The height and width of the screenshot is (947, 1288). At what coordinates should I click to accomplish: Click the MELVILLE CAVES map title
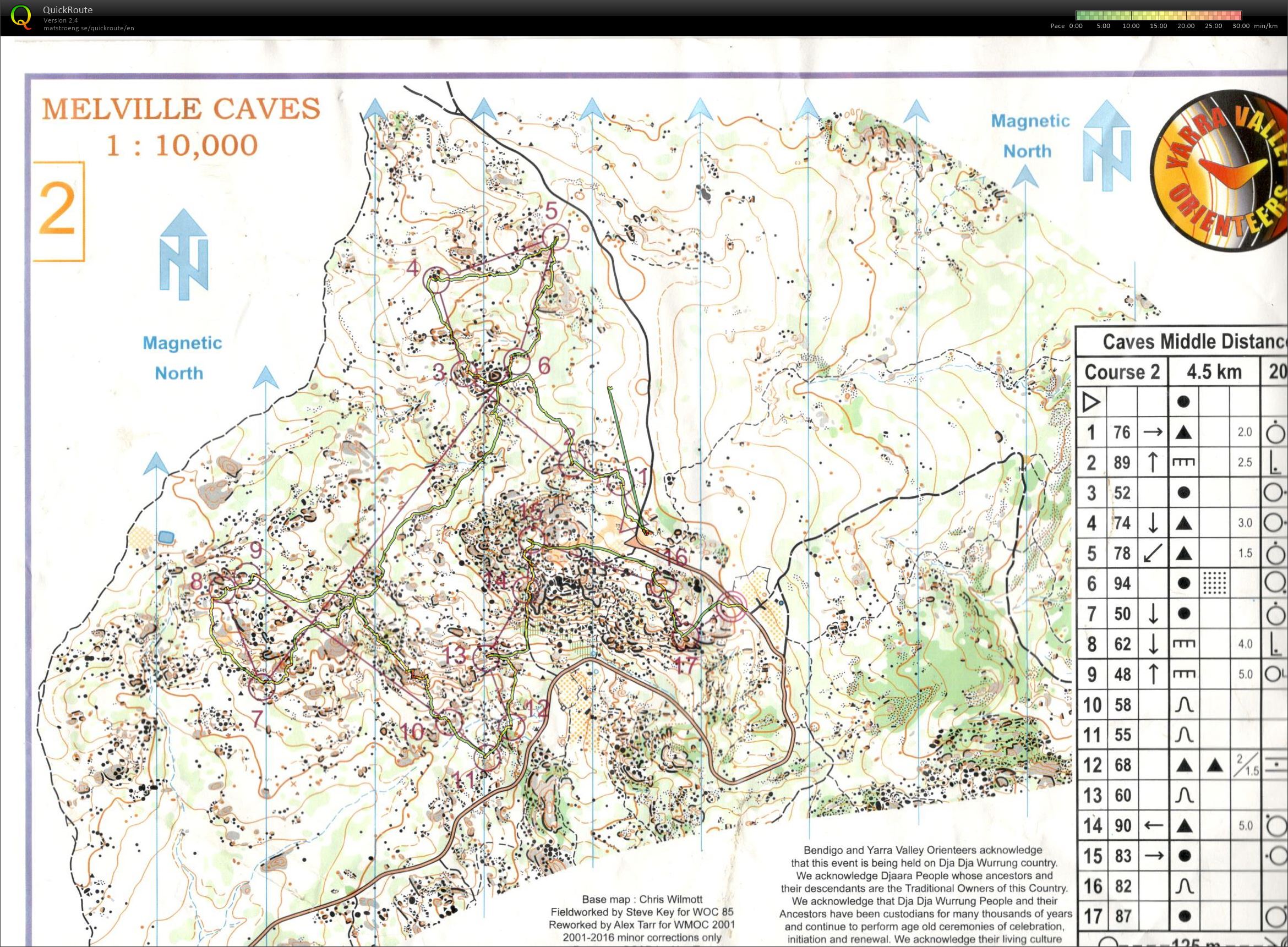pos(181,109)
